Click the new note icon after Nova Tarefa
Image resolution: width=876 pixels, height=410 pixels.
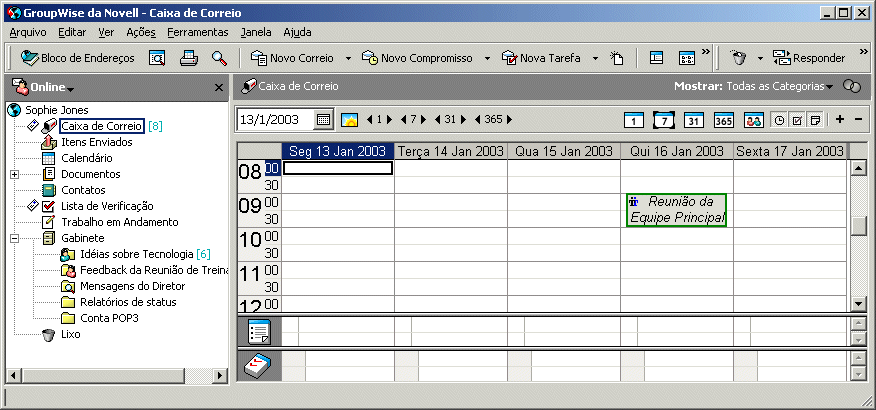coord(616,58)
